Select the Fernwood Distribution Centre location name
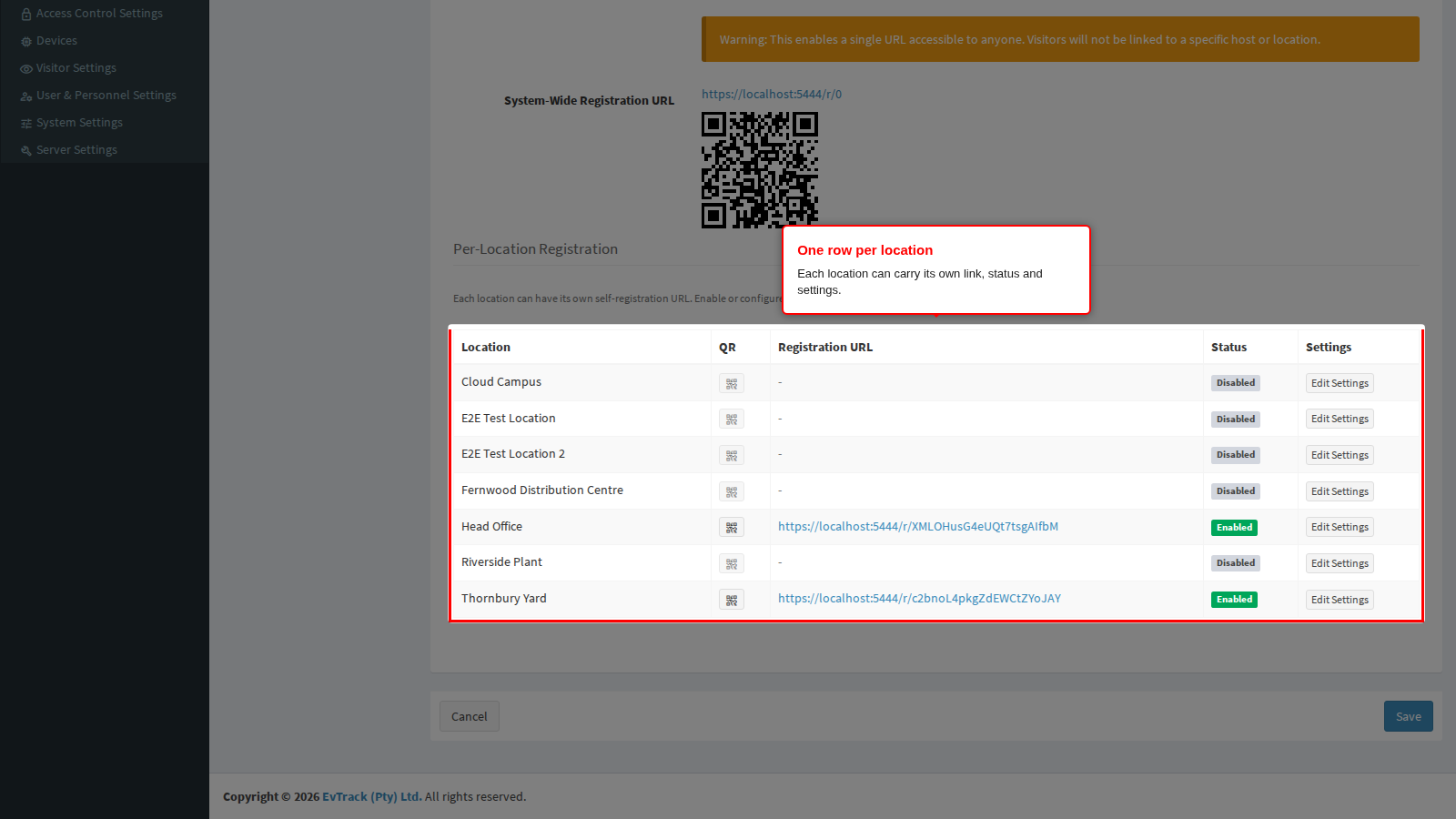 point(542,490)
